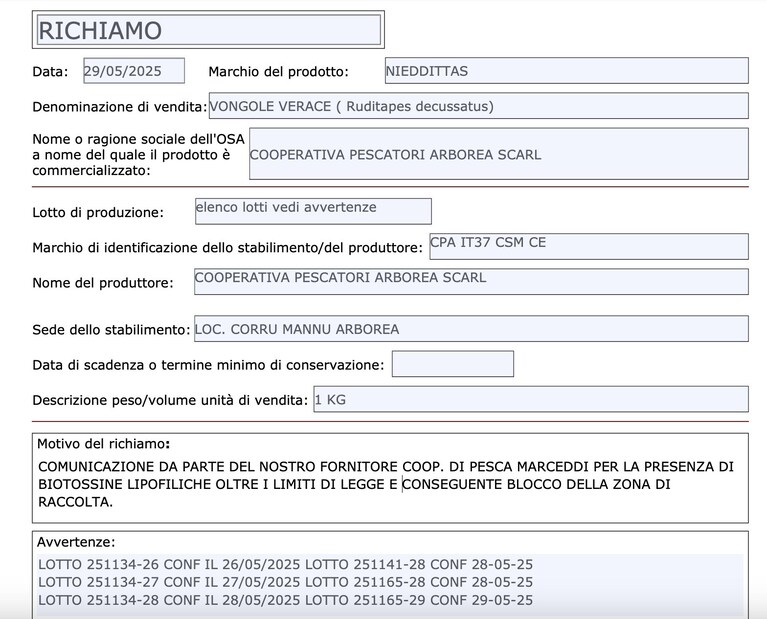Click the 'Motivo del richiamo:' label
Viewport: 767px width, 619px height.
tap(104, 444)
